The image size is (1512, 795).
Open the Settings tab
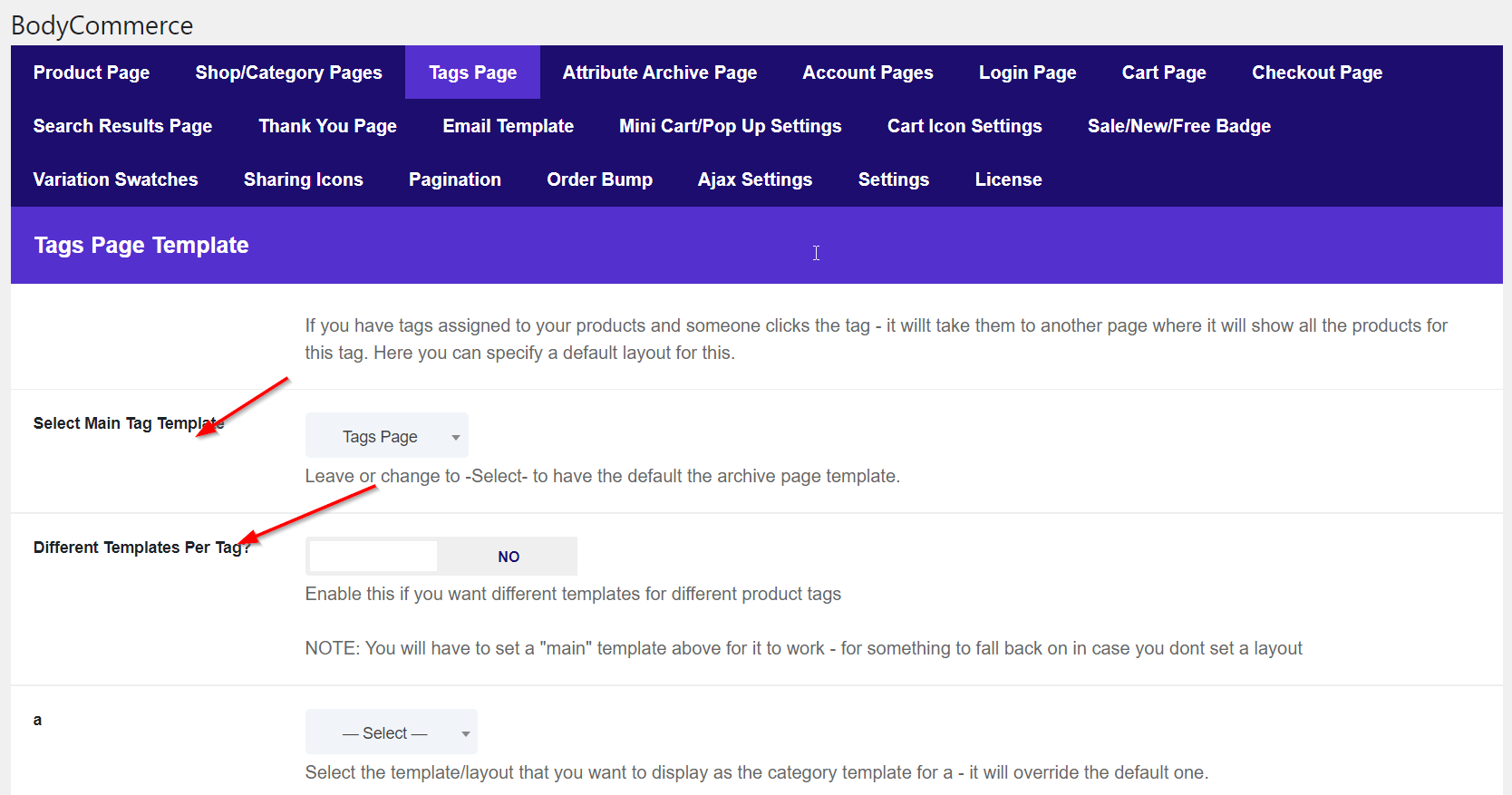point(893,179)
